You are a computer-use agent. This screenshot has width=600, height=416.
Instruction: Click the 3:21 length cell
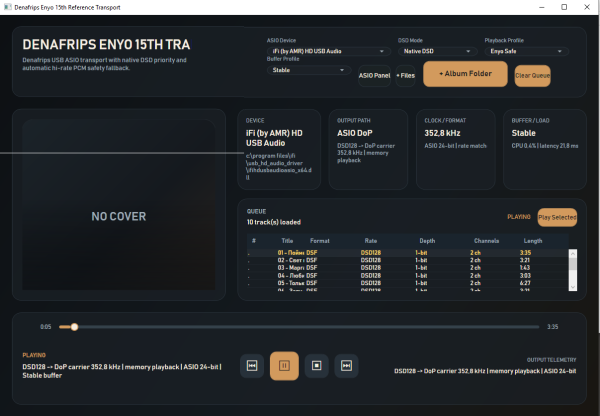click(525, 260)
